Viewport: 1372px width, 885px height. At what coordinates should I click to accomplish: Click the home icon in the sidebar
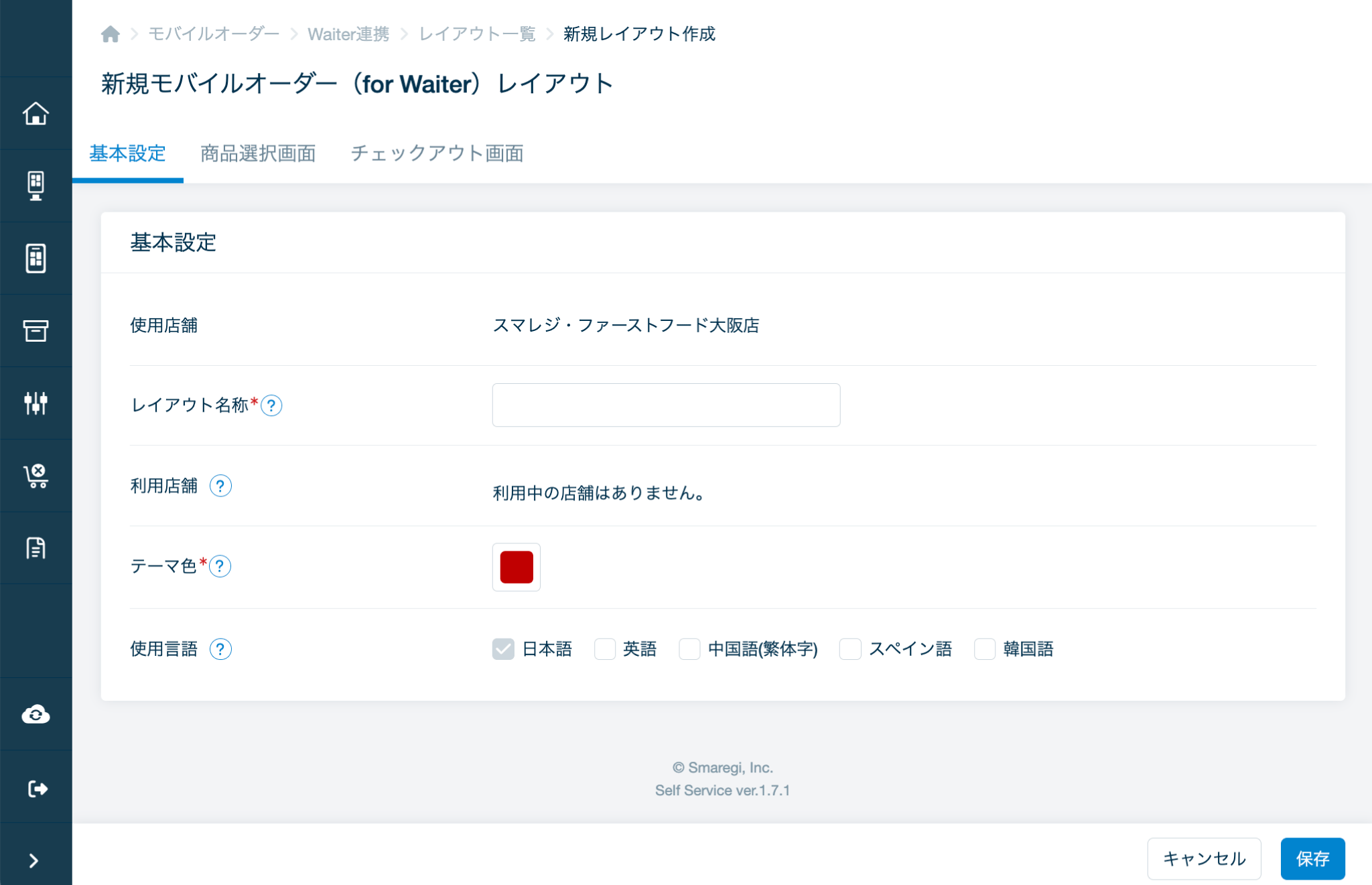click(x=36, y=113)
